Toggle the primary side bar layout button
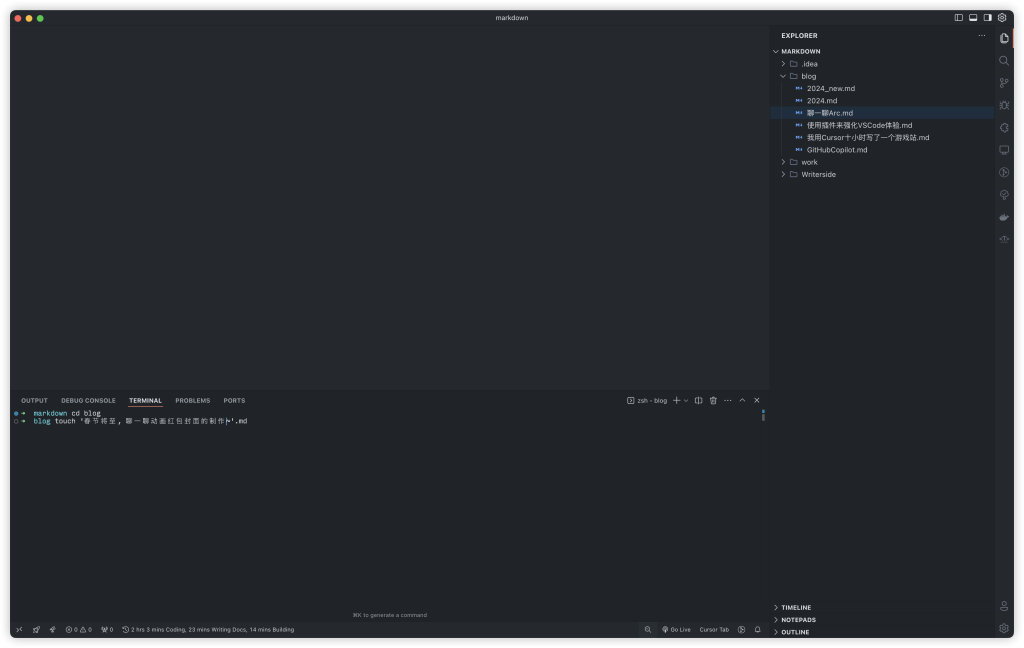1024x648 pixels. 958,18
